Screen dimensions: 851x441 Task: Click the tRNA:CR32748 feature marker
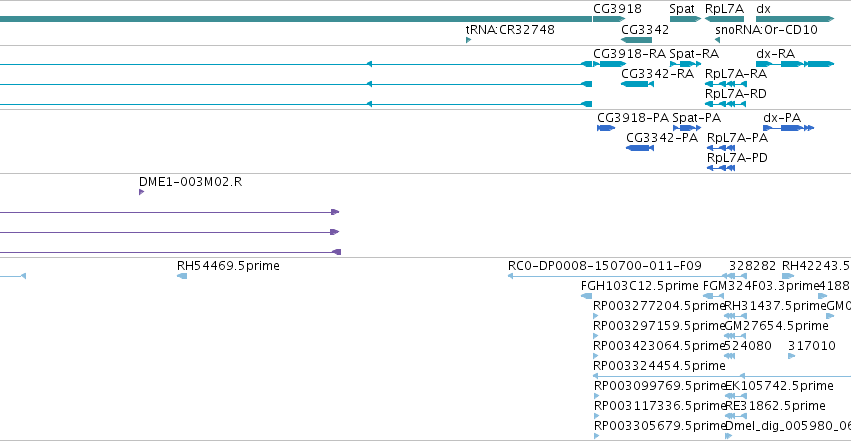pos(468,40)
